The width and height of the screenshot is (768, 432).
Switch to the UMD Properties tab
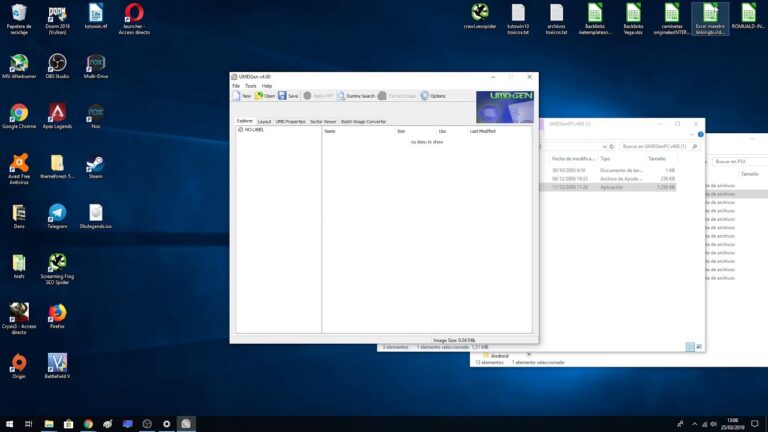pyautogui.click(x=291, y=121)
